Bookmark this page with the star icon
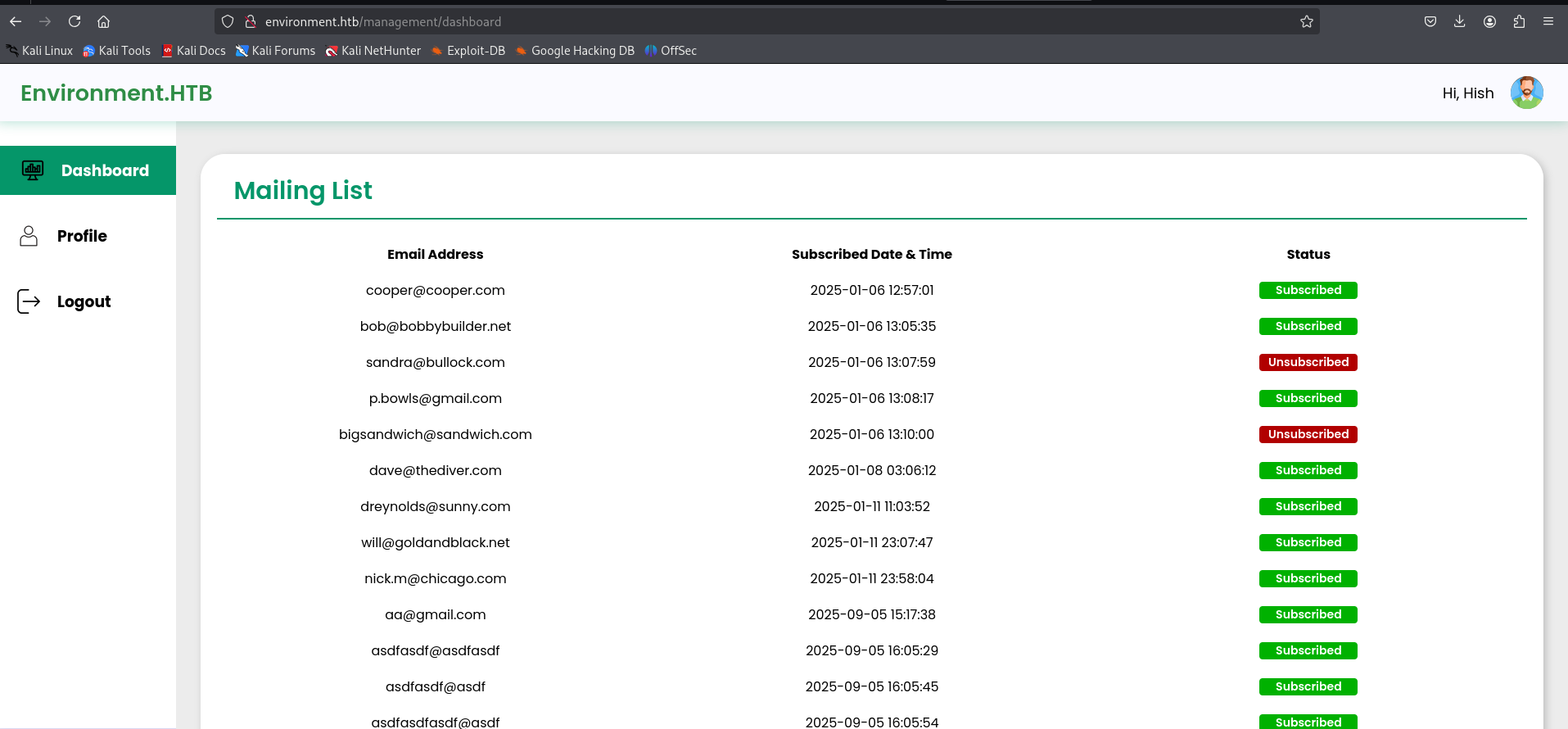This screenshot has height=729, width=1568. 1306,22
